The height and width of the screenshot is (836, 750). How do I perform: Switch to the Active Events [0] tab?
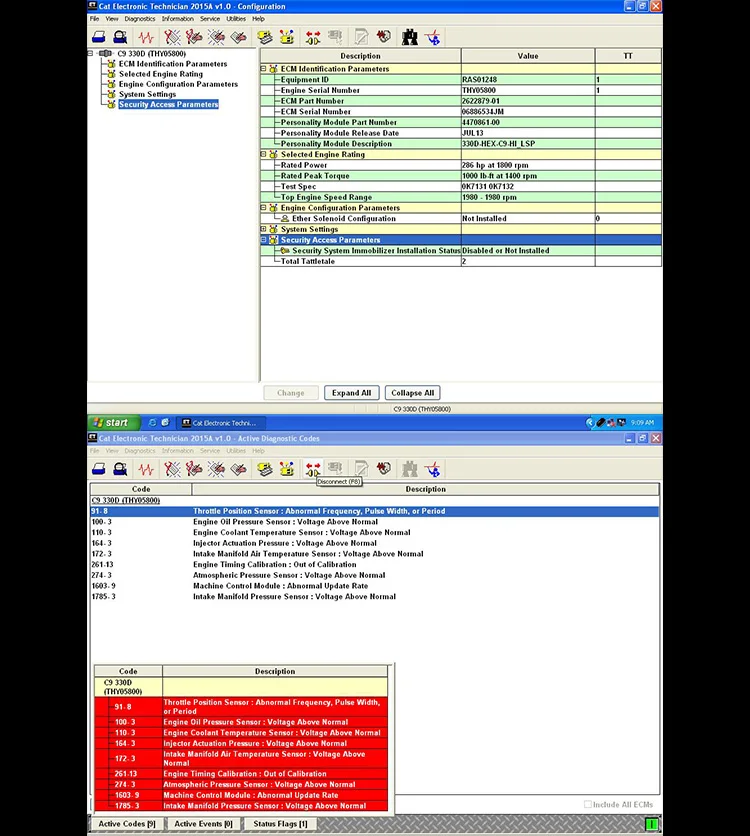[x=203, y=824]
